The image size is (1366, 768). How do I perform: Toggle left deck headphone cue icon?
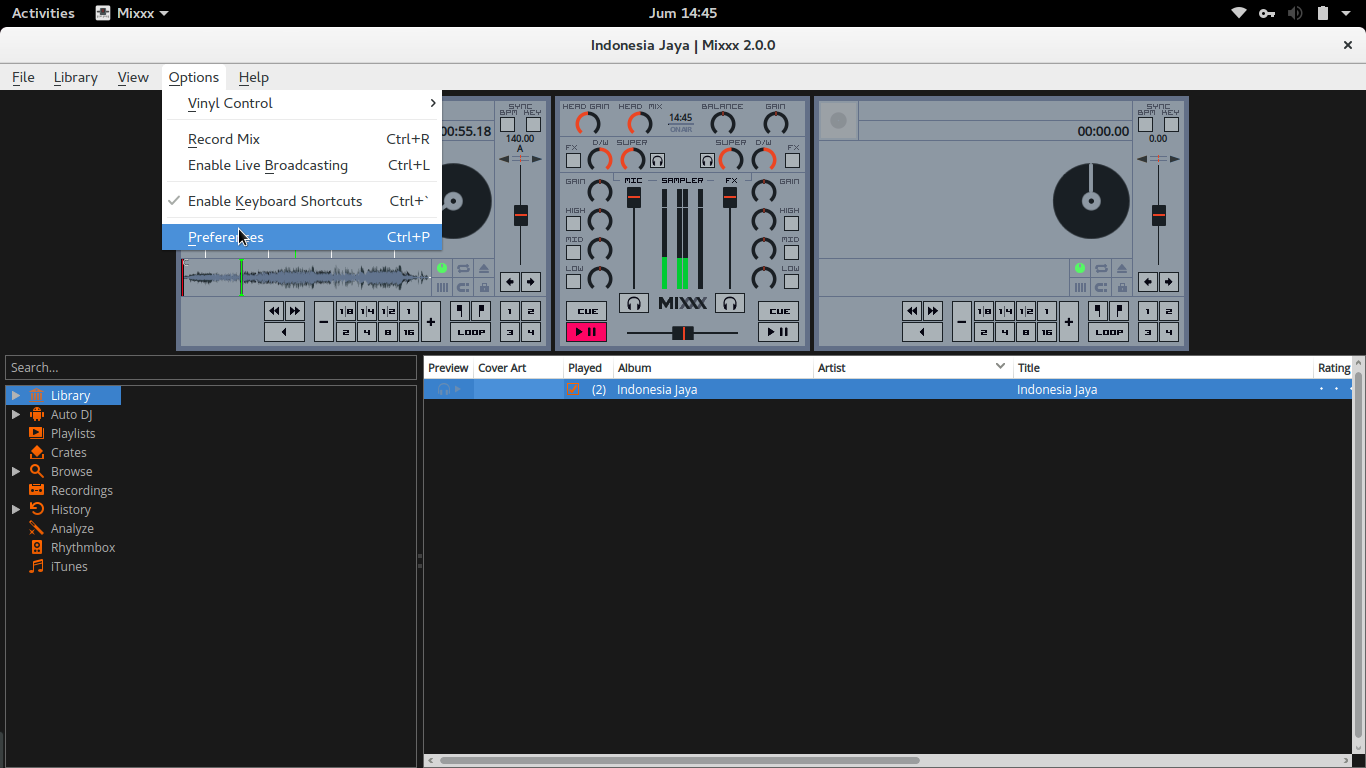633,303
